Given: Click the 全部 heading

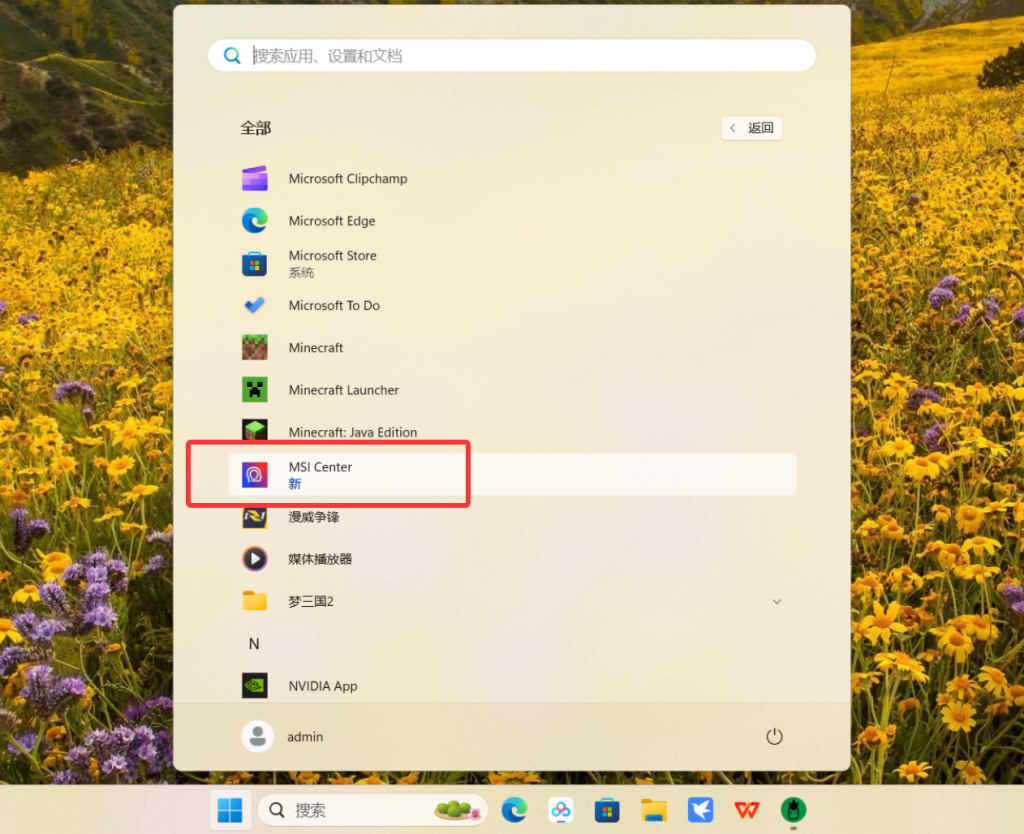Looking at the screenshot, I should (255, 128).
